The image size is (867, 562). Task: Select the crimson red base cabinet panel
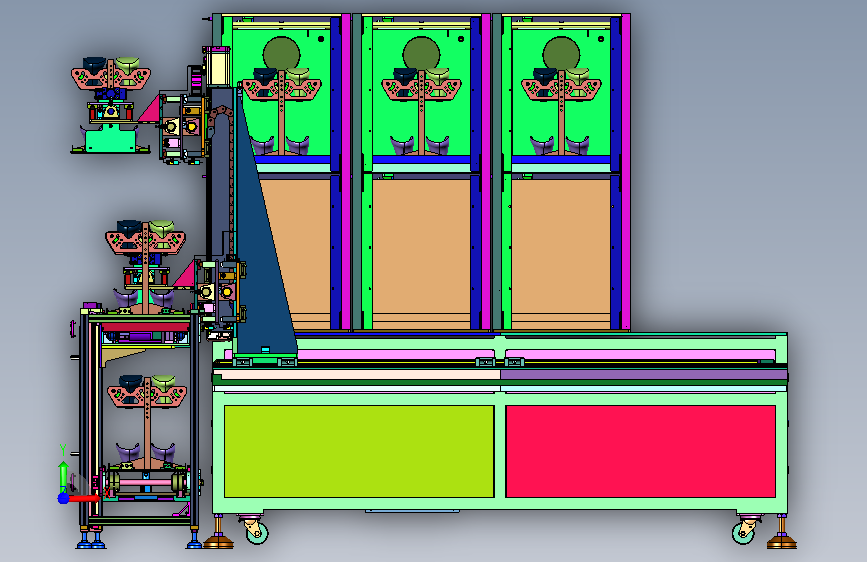640,451
